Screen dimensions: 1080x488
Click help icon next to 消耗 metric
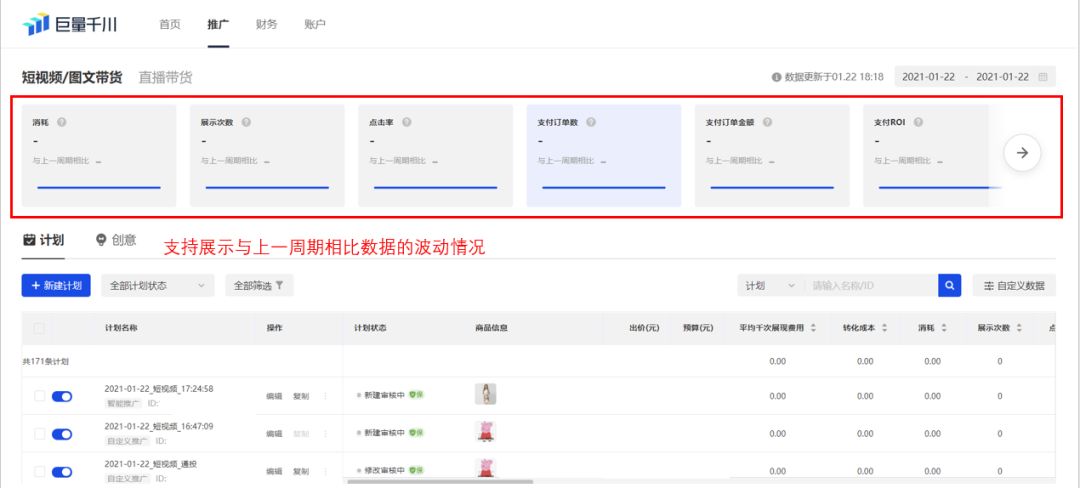click(62, 123)
